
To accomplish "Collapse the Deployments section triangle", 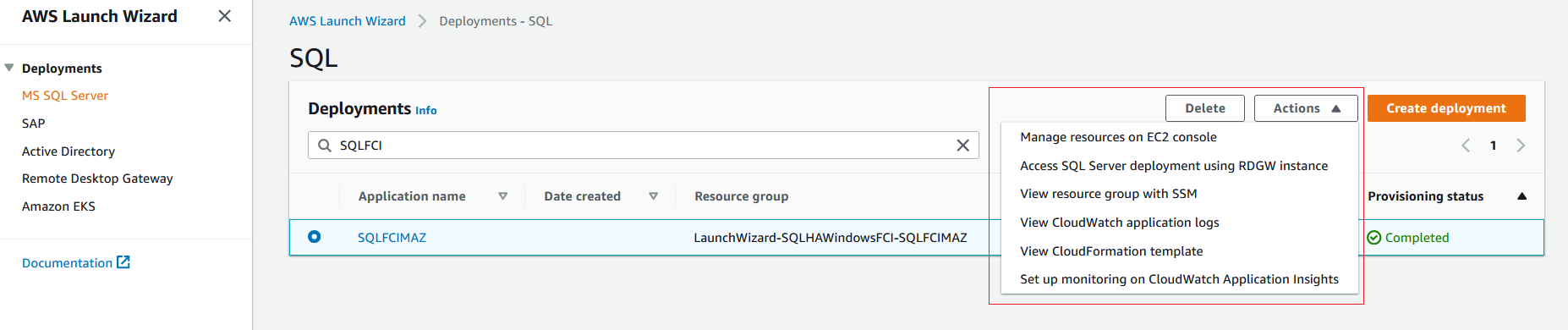I will tap(9, 68).
